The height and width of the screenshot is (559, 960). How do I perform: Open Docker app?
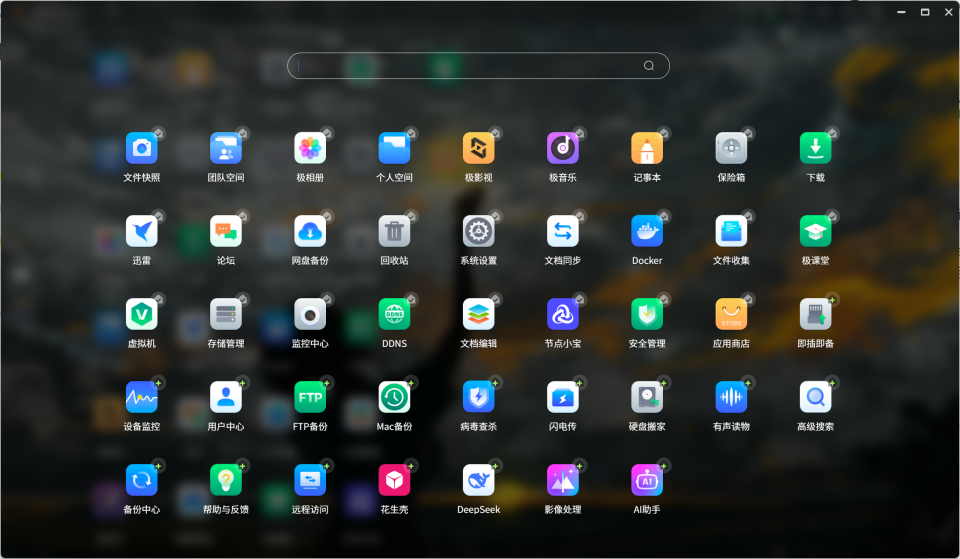pos(647,231)
